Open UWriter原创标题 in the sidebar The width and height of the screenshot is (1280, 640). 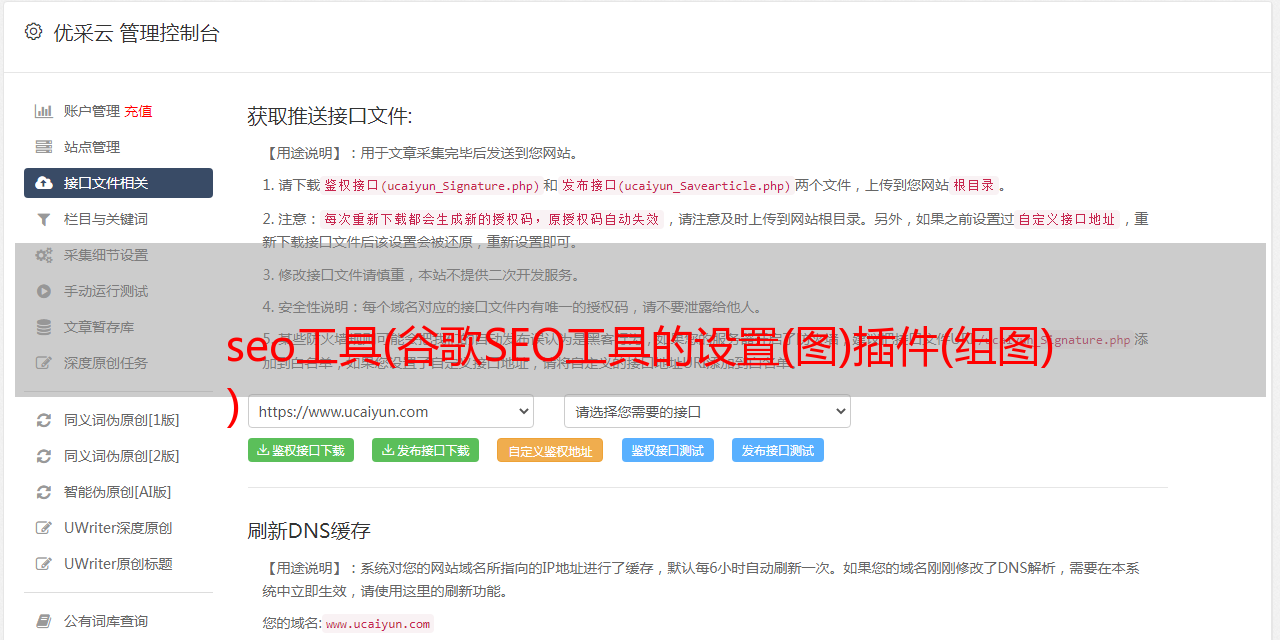point(118,564)
